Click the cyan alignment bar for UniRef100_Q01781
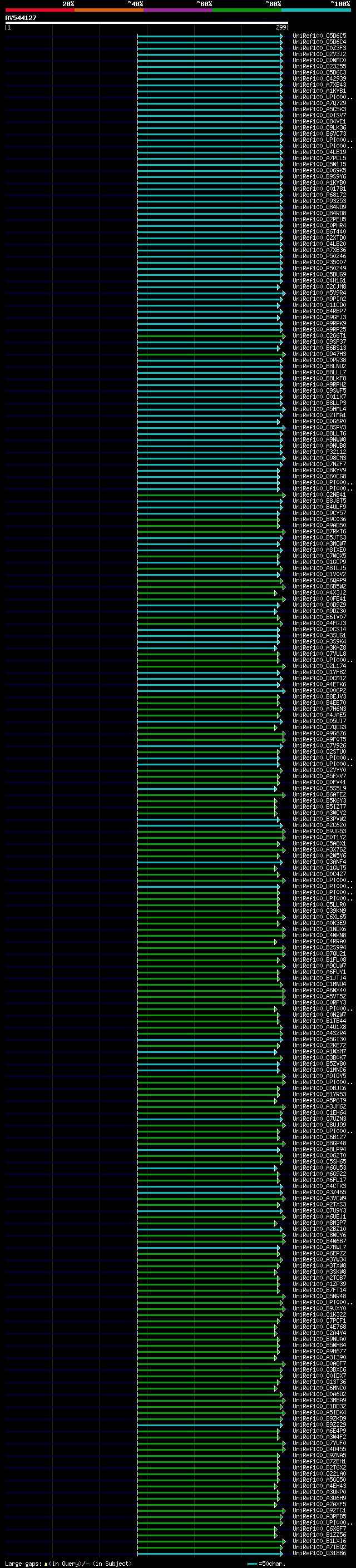The width and height of the screenshot is (356, 1568). 210,189
